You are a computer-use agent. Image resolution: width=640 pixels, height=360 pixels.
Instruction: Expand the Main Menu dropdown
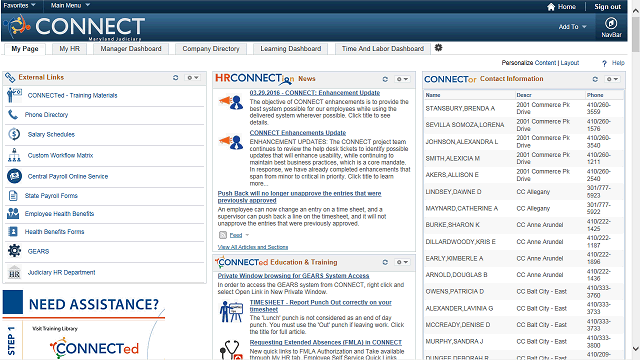pos(70,5)
